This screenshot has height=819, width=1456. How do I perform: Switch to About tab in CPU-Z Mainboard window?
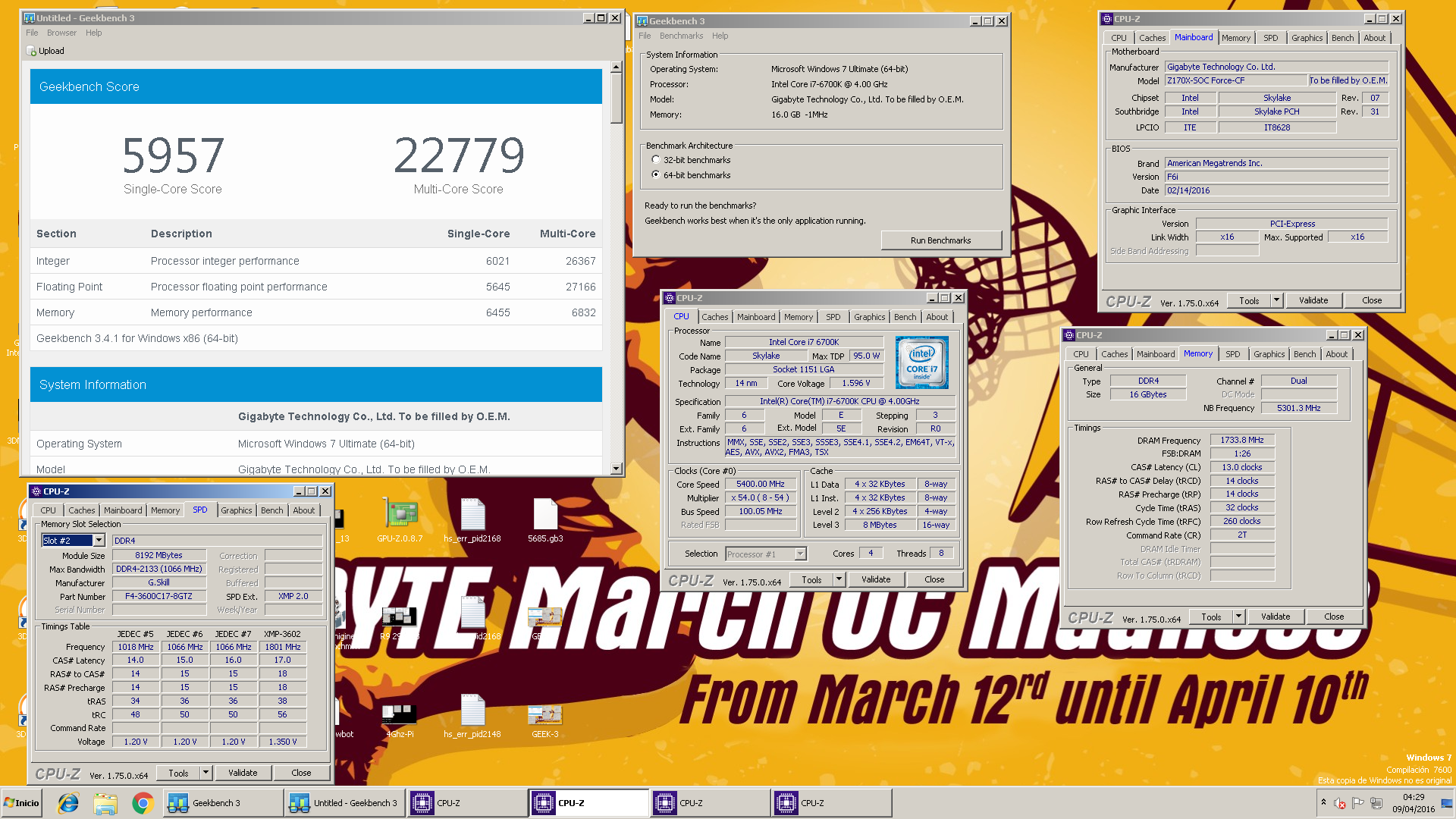tap(1374, 38)
